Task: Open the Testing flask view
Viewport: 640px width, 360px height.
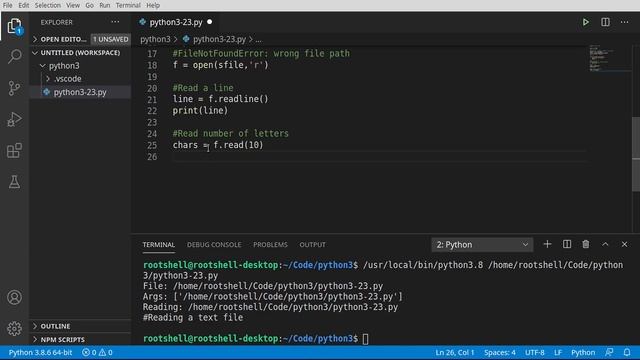Action: 14,182
